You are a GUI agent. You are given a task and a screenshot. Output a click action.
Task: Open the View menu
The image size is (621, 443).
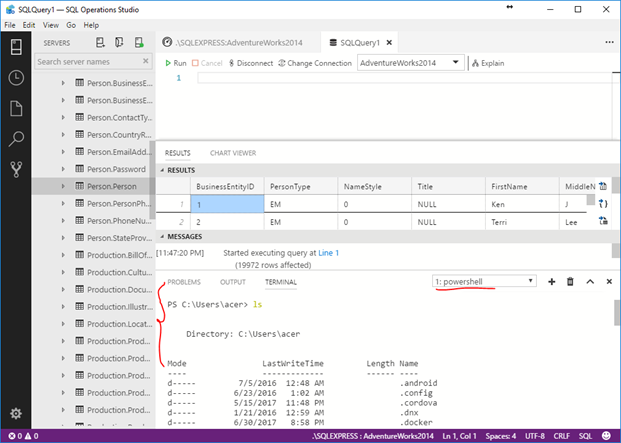(51, 25)
